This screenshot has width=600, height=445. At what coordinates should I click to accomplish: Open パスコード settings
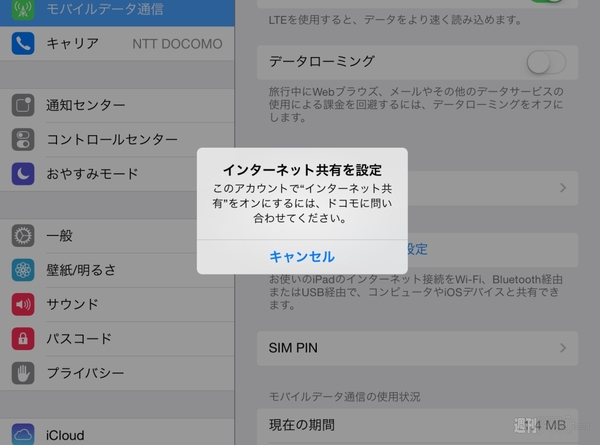(117, 339)
